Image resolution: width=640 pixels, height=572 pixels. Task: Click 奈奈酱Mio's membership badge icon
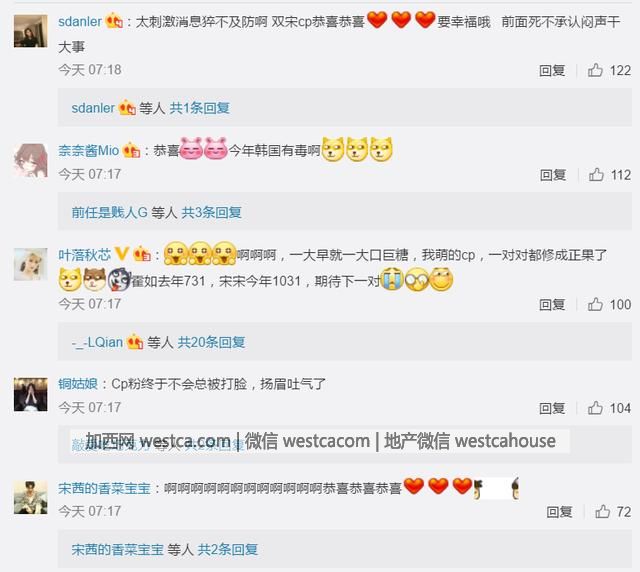pos(131,150)
